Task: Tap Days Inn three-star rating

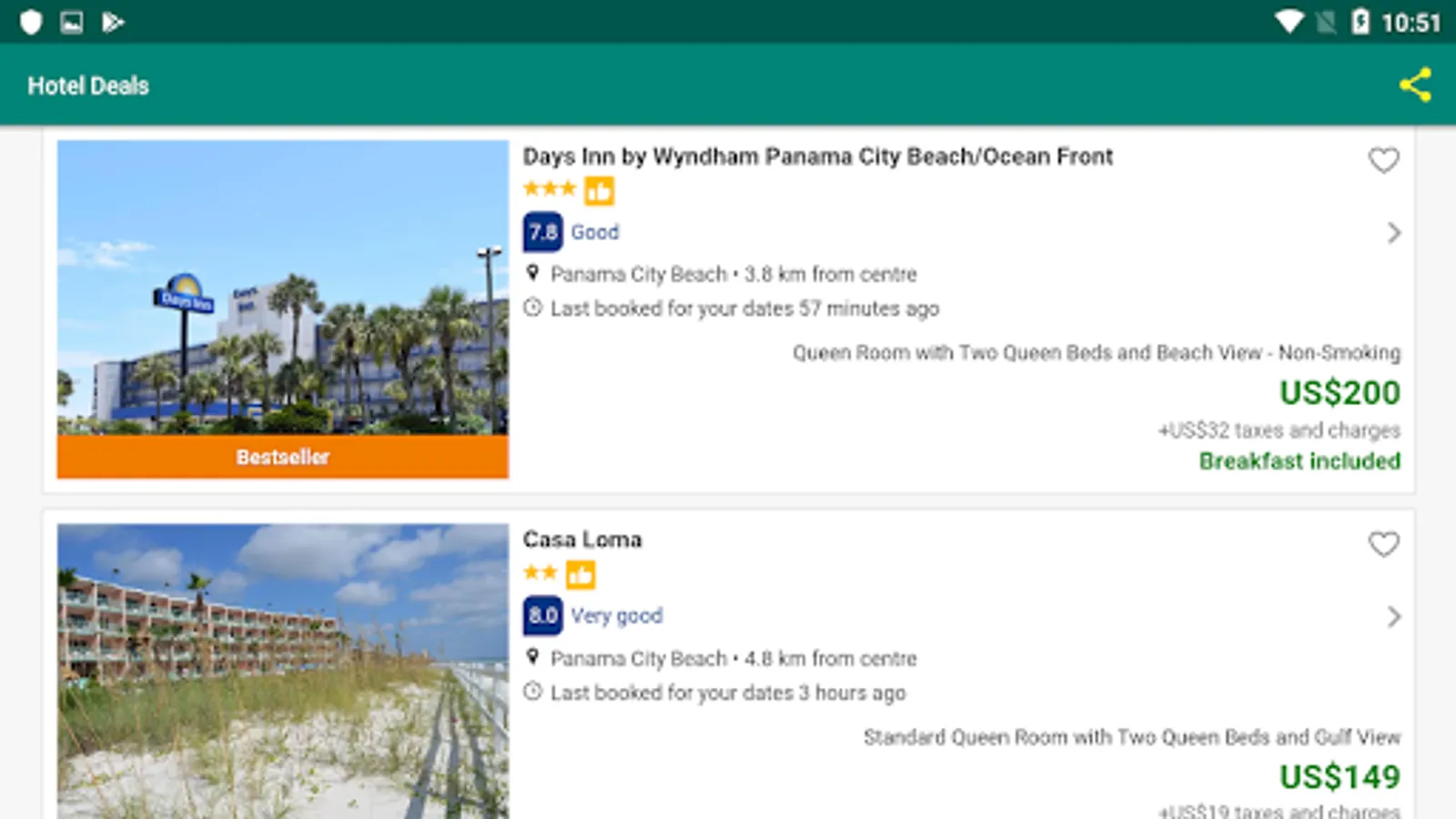Action: click(550, 189)
